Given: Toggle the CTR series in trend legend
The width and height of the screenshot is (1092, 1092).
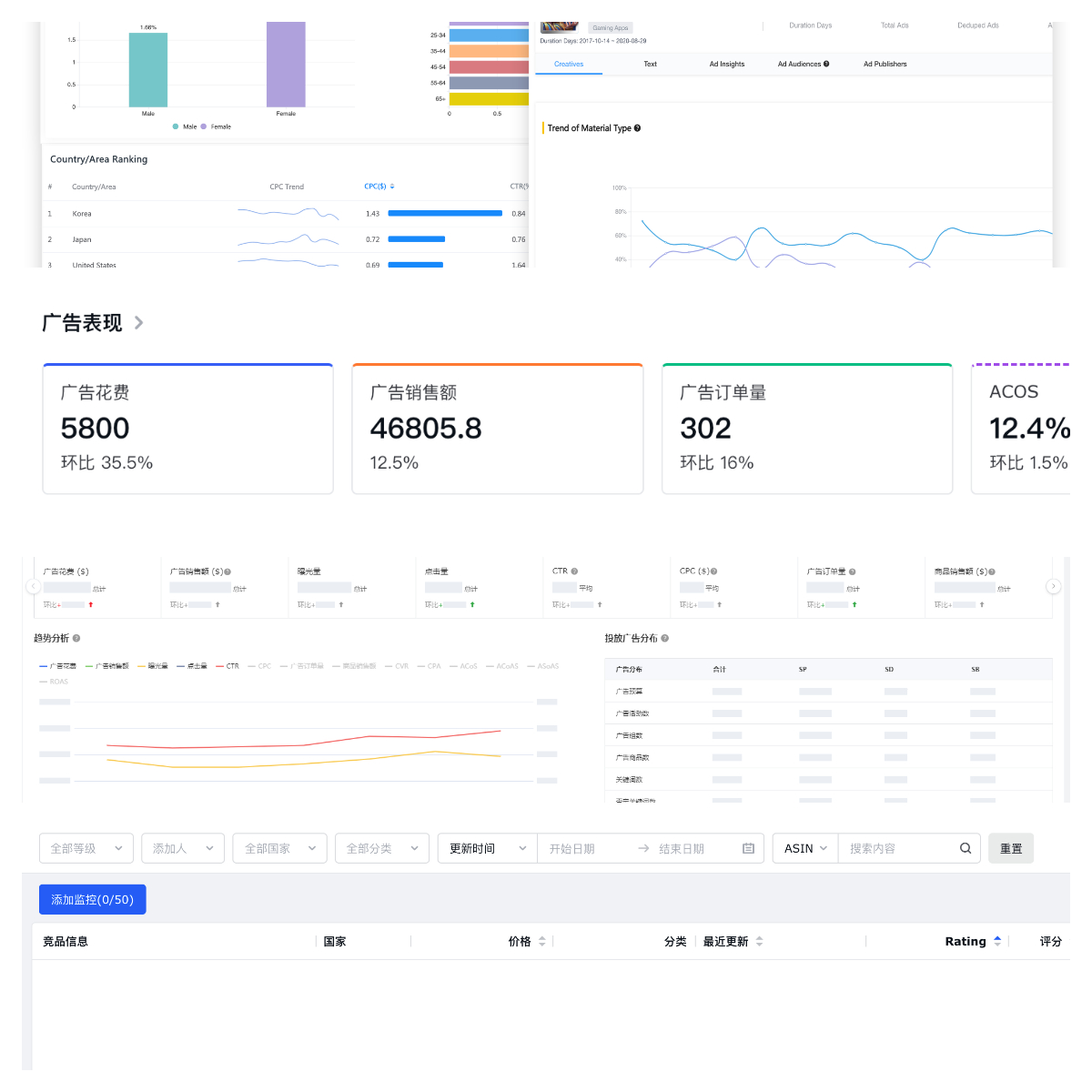Looking at the screenshot, I should pyautogui.click(x=227, y=666).
